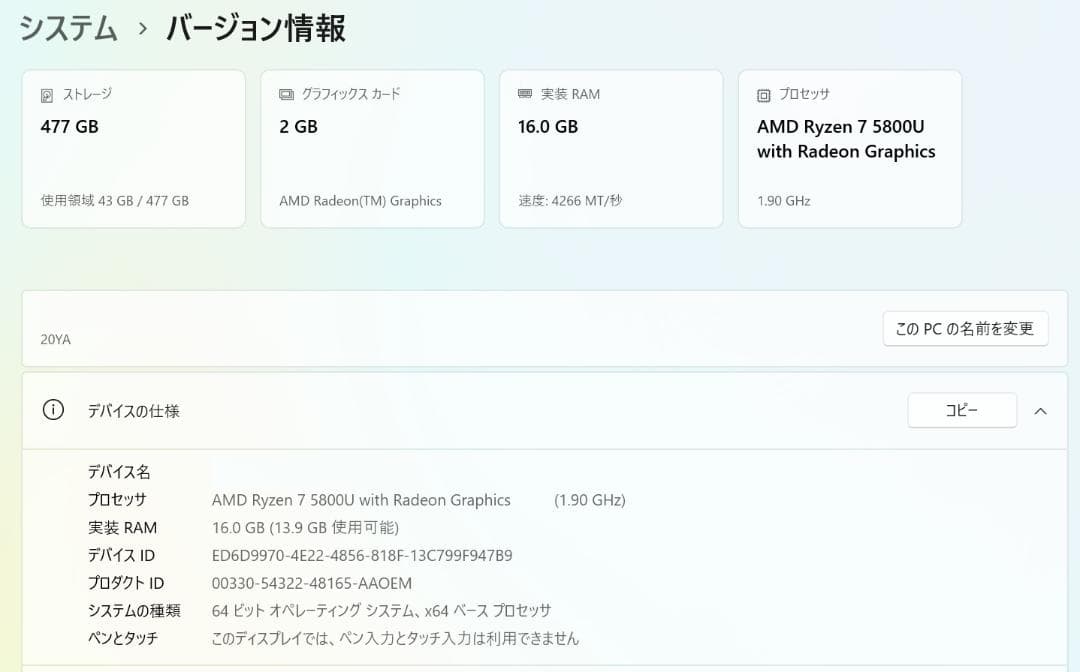Click the info icon beside デバイスの仕様
The width and height of the screenshot is (1080, 672).
pos(53,410)
